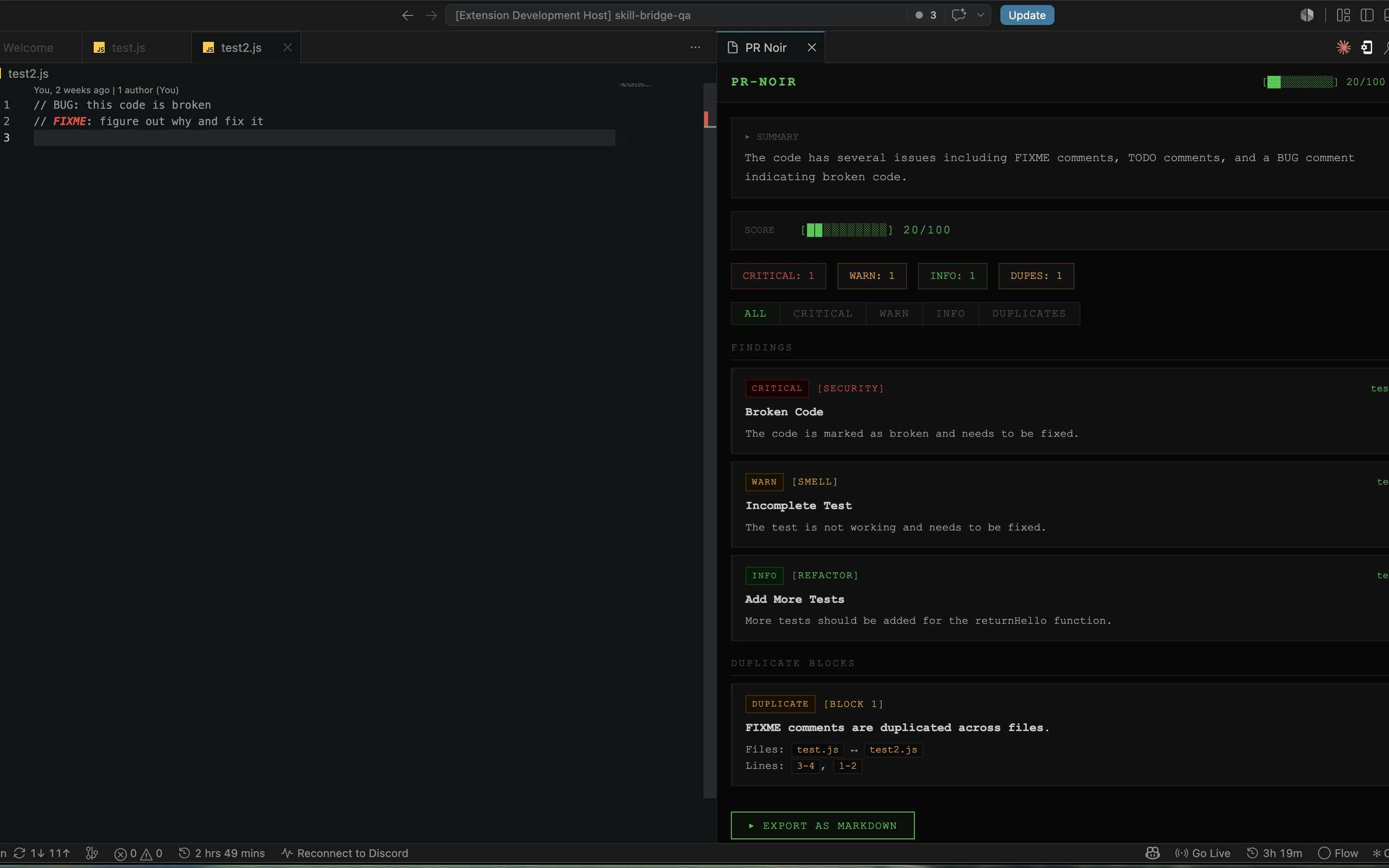Filter findings by CRITICAL

pos(822,313)
